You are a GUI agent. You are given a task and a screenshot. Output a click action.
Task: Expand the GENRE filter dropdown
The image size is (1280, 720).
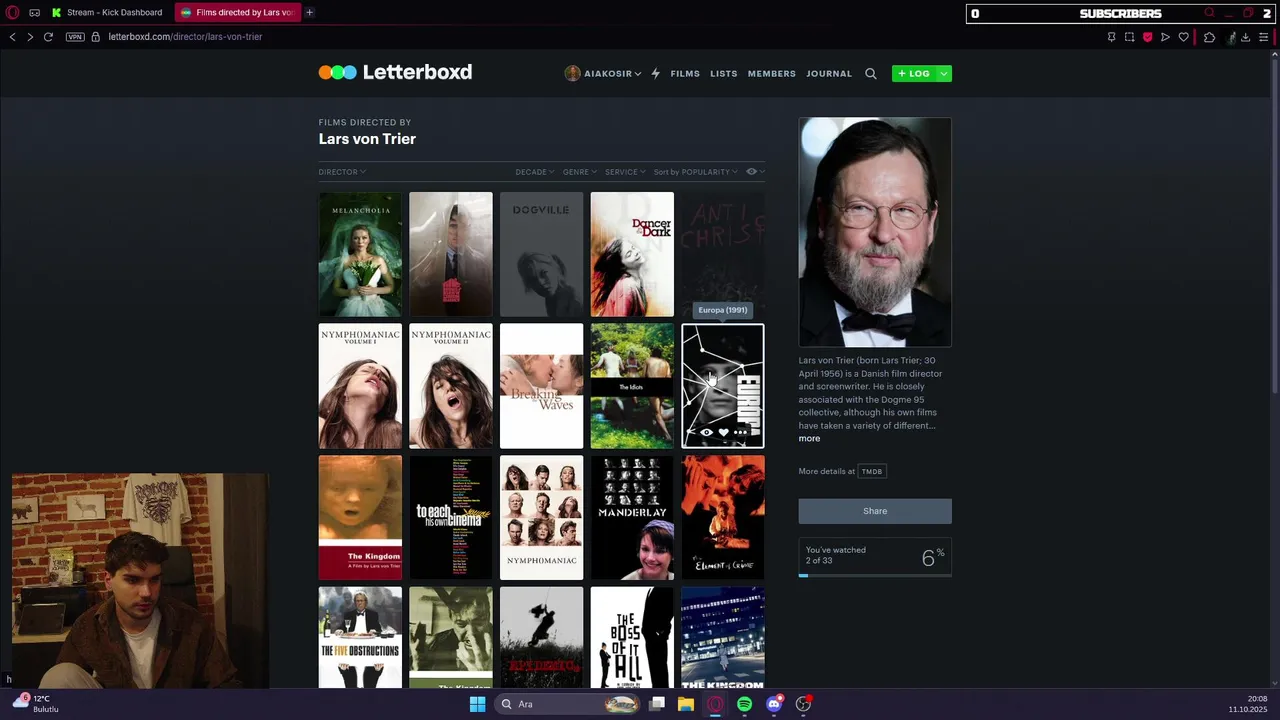click(x=580, y=172)
